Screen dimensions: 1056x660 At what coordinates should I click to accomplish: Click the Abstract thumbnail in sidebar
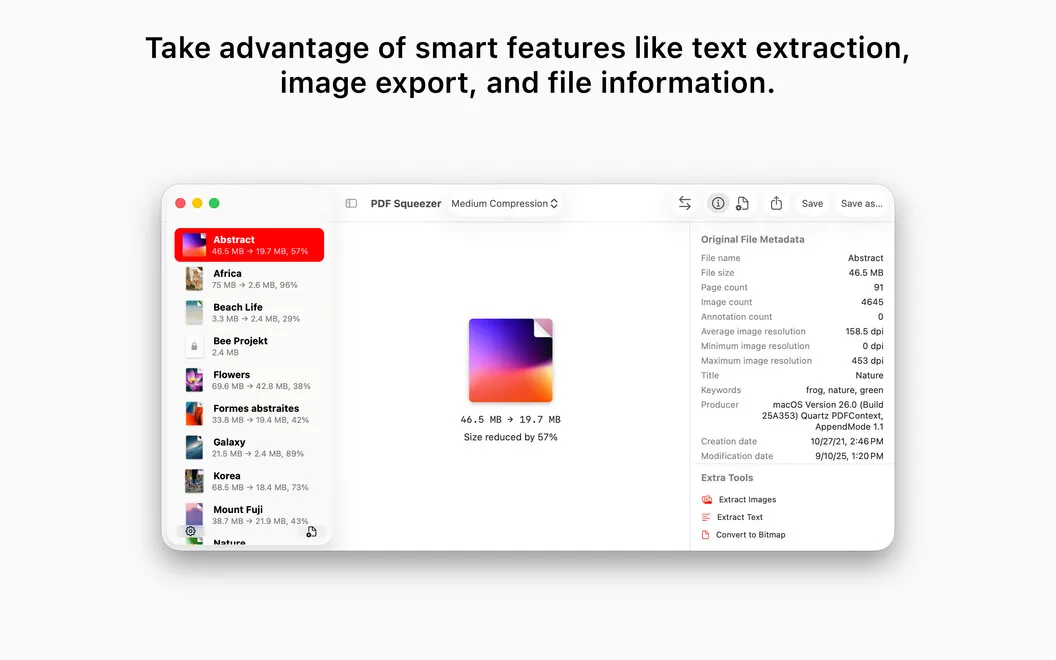pos(194,244)
